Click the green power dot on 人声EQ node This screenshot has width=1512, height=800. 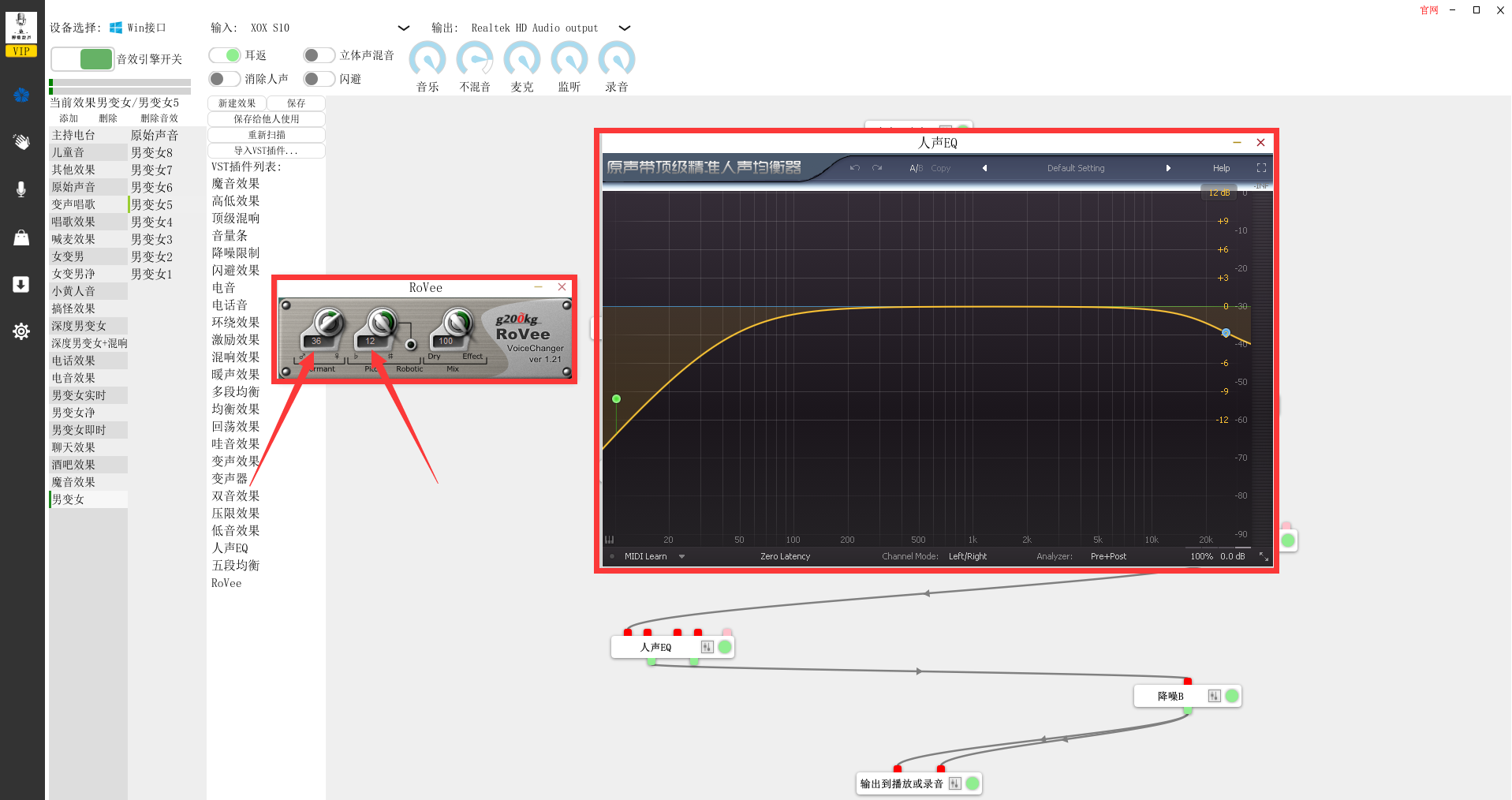725,647
